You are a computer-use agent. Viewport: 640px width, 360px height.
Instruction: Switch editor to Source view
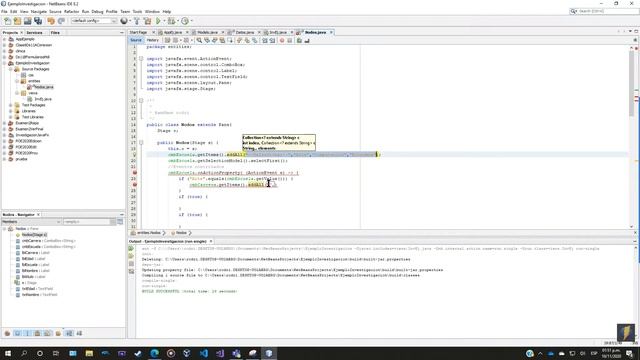tap(136, 40)
